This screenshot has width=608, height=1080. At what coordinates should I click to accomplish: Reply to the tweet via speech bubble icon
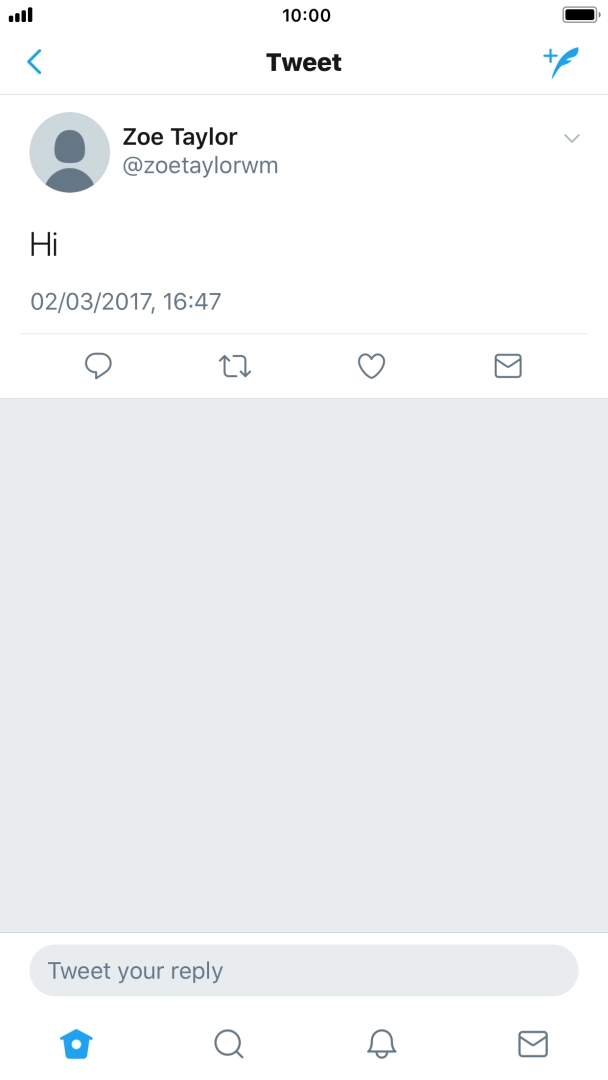click(x=97, y=366)
